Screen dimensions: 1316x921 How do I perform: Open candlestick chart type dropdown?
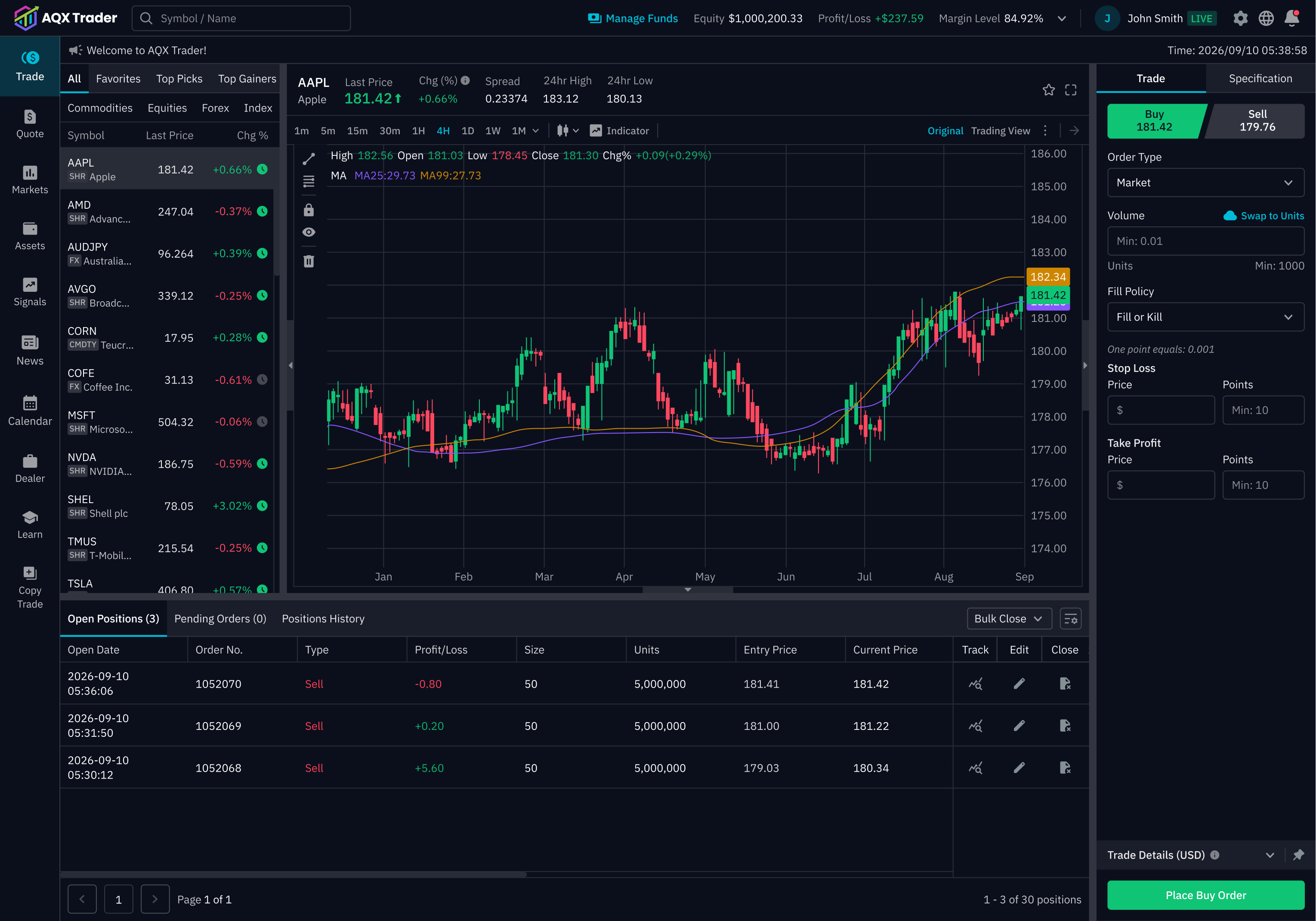568,131
